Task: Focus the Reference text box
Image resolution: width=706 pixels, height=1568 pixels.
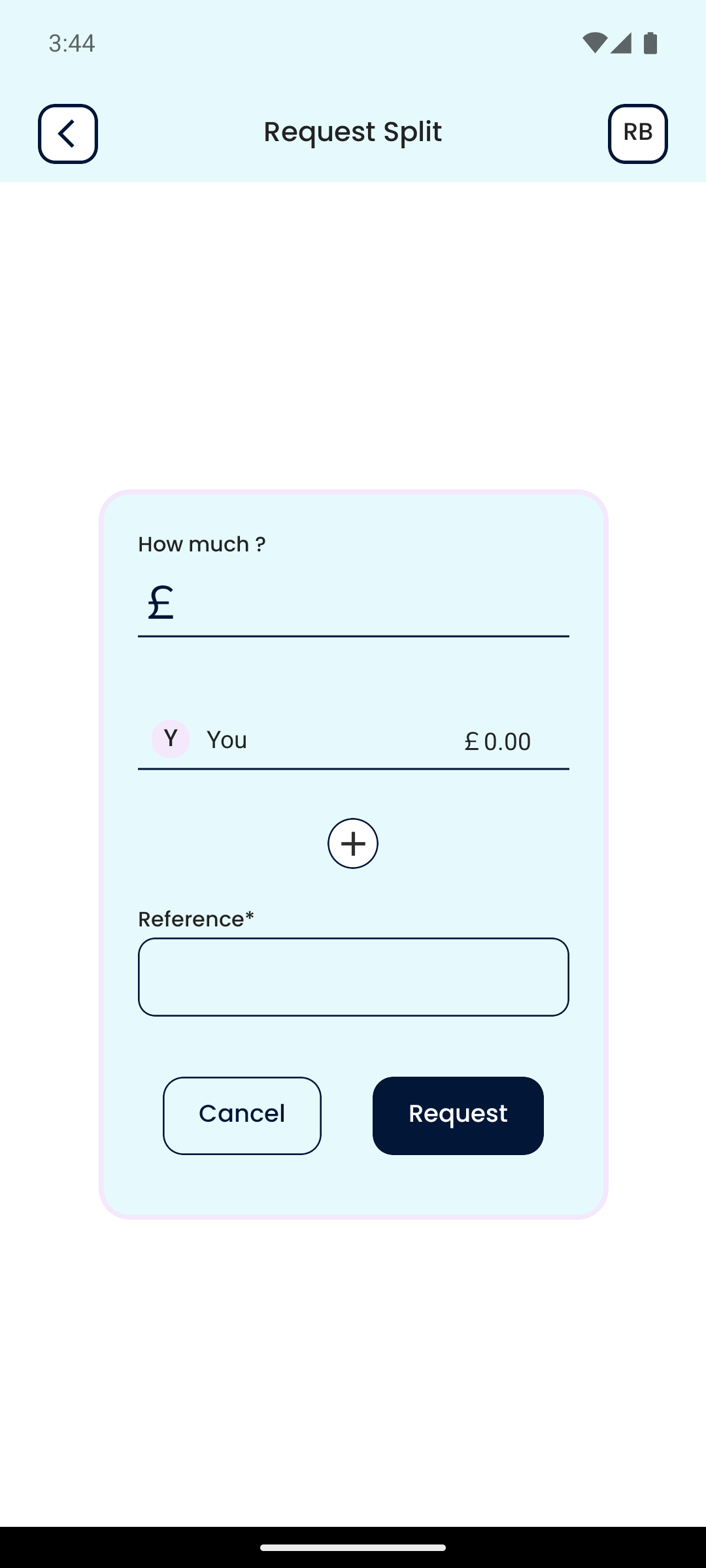Action: point(353,977)
